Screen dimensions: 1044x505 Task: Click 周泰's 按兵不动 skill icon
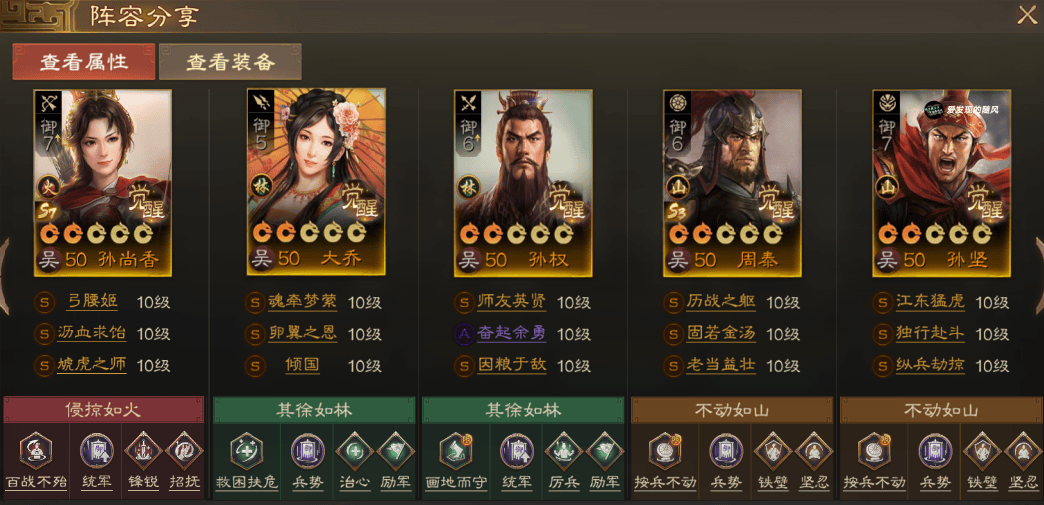pyautogui.click(x=664, y=451)
